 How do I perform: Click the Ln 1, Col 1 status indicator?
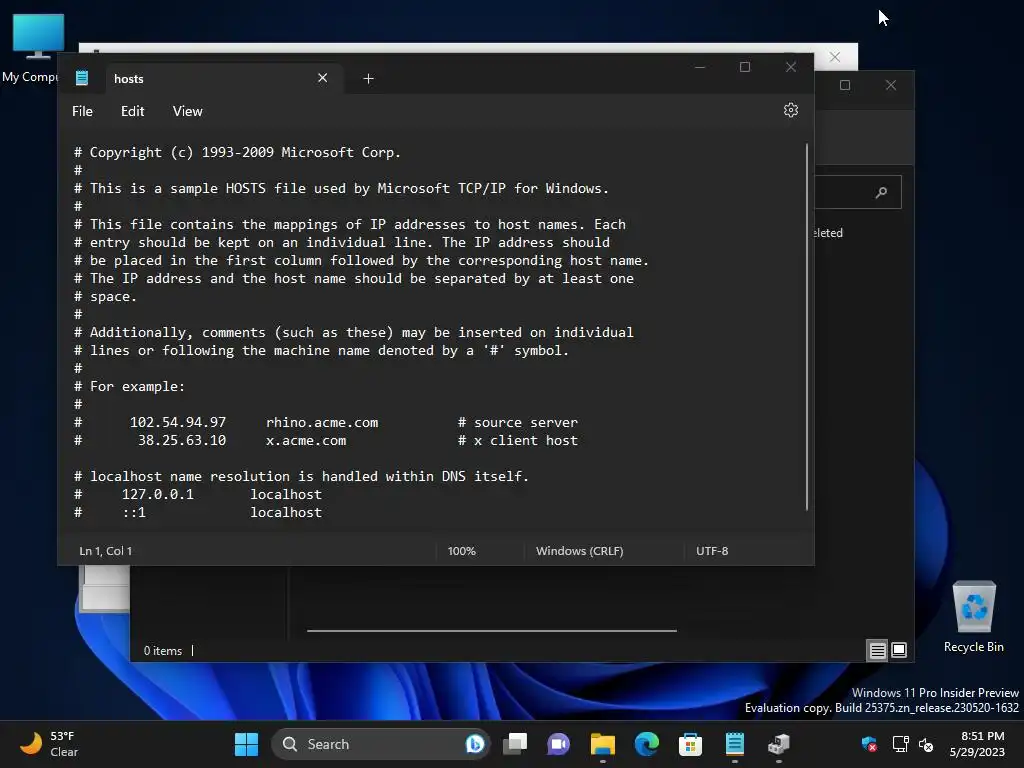106,551
